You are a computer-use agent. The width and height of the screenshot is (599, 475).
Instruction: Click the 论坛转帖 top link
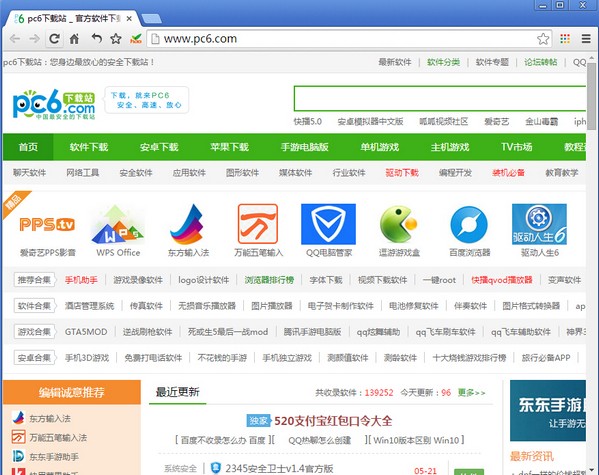[541, 62]
